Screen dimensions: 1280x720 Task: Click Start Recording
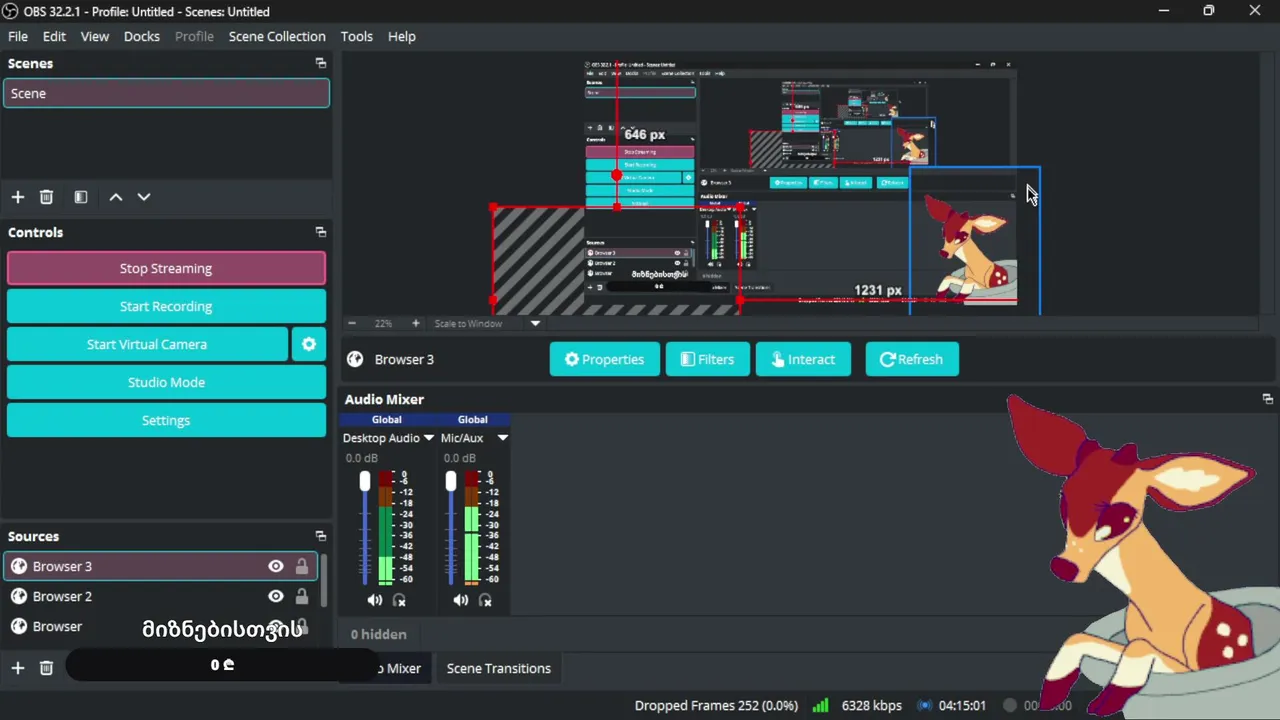pos(166,306)
